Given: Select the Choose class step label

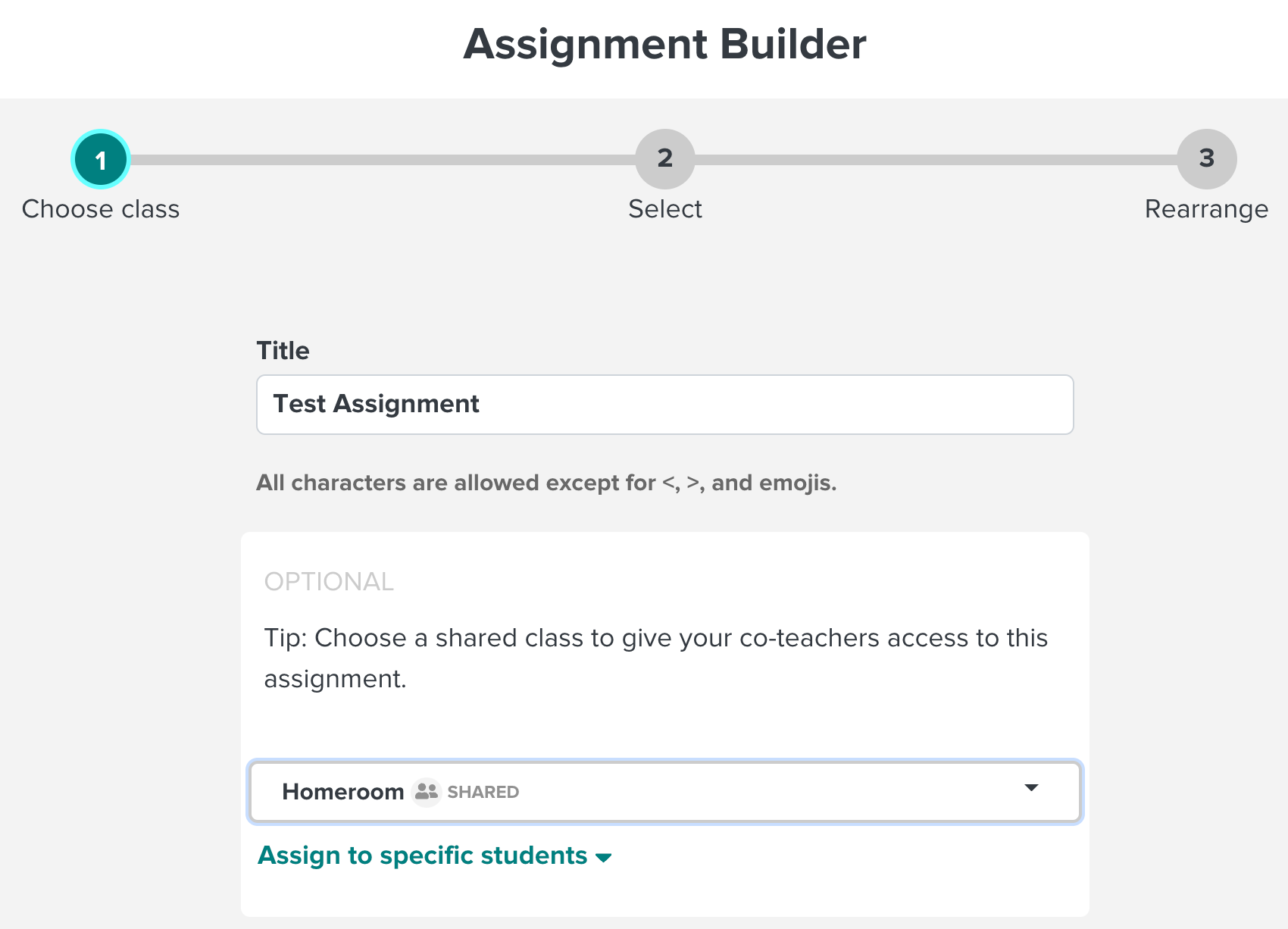Looking at the screenshot, I should (x=101, y=209).
